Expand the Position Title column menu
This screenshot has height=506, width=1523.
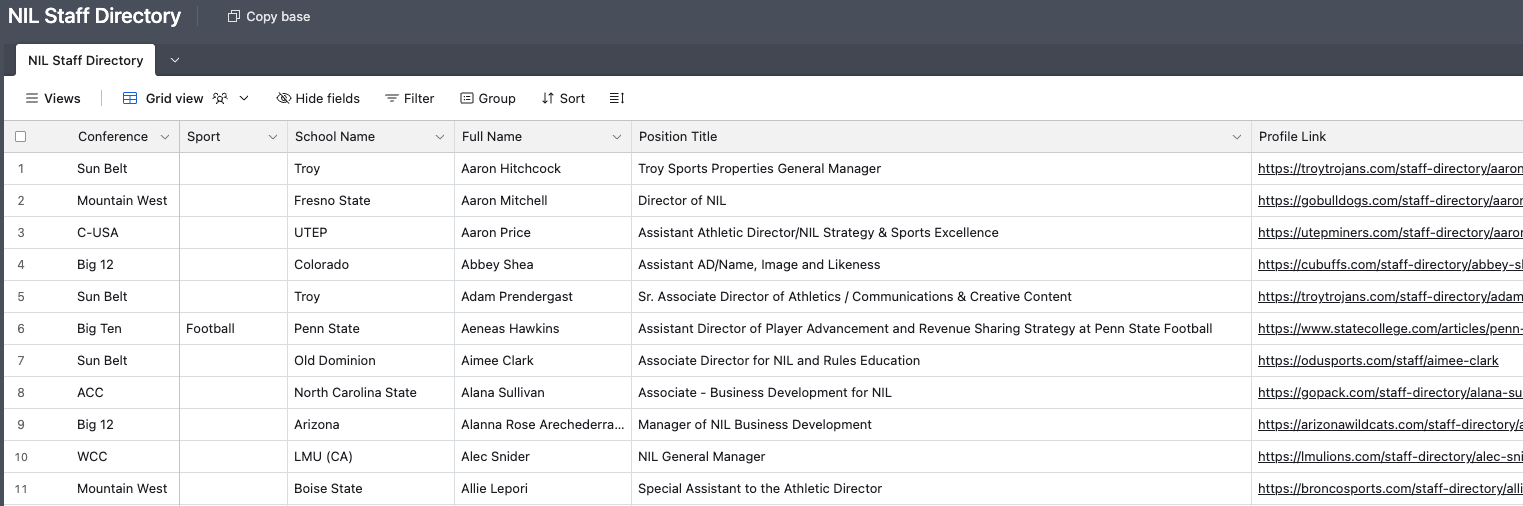1237,137
